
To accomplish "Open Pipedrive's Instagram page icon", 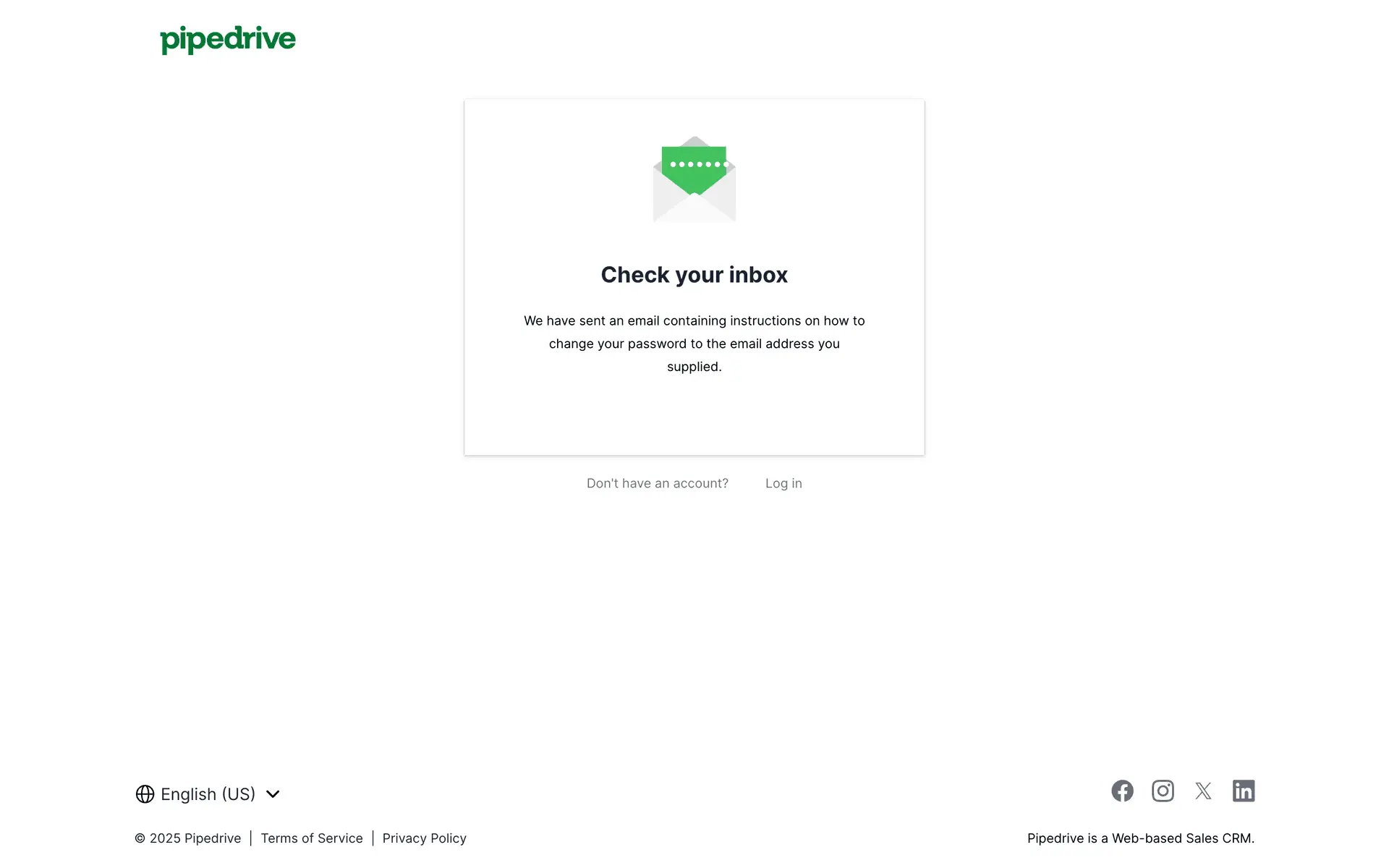I will [x=1163, y=791].
